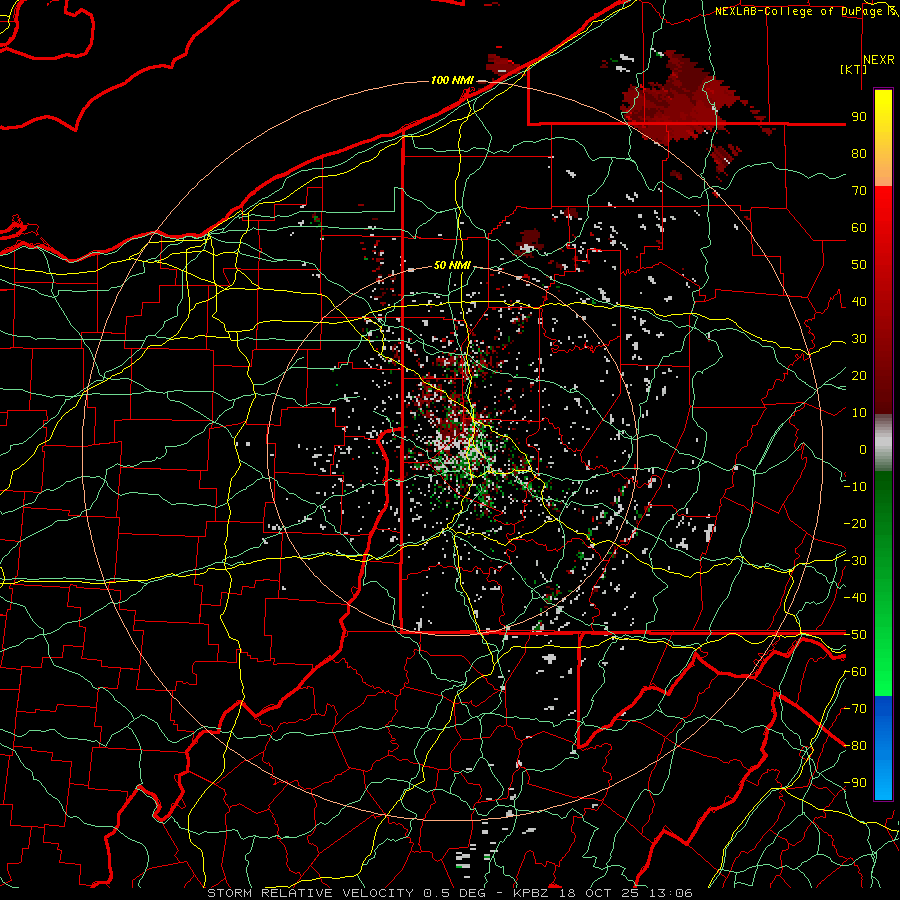Click the 100 NMI range ring label
900x900 pixels.
[x=452, y=80]
